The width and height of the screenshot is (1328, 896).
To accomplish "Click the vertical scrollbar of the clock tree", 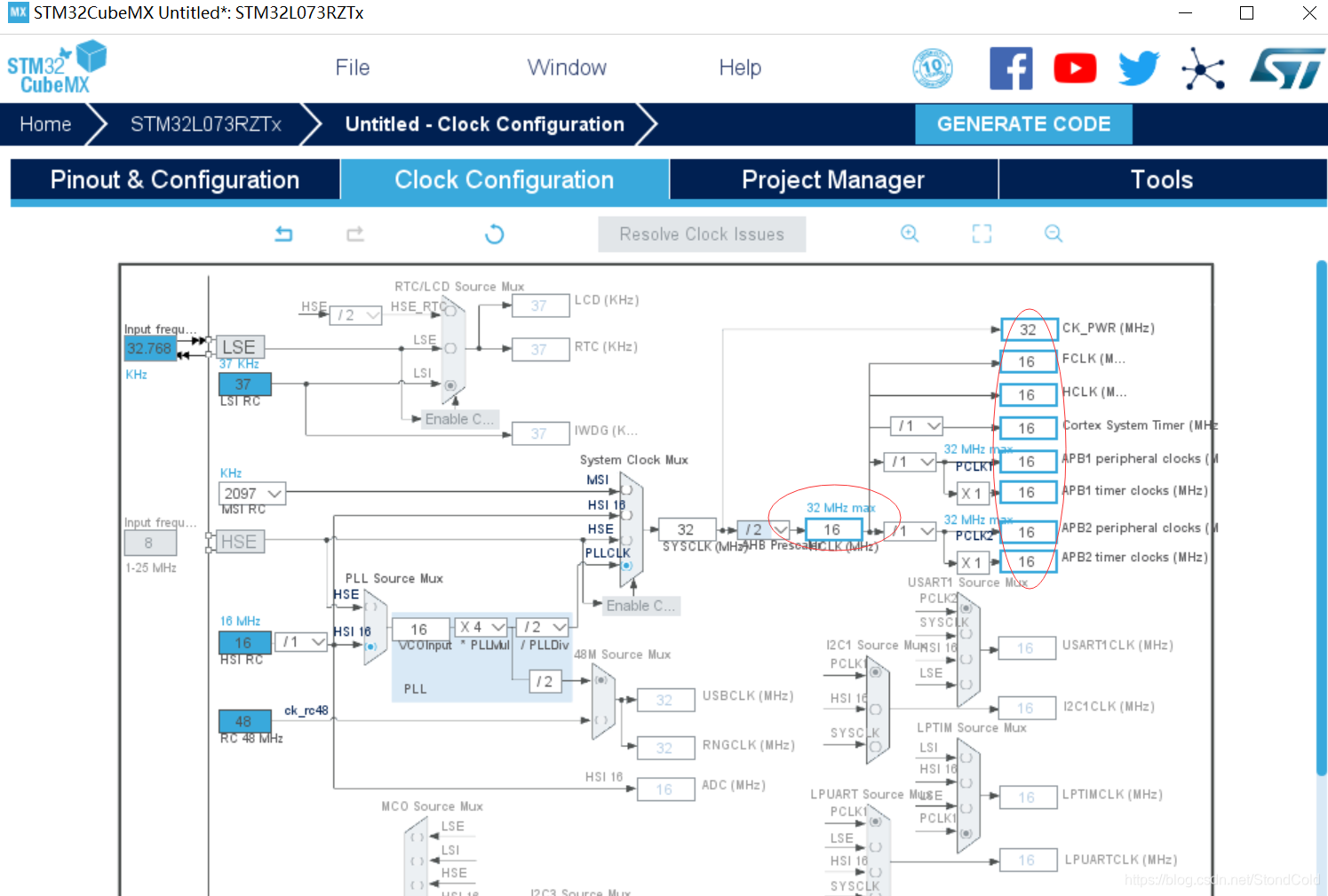I will coord(1321,517).
